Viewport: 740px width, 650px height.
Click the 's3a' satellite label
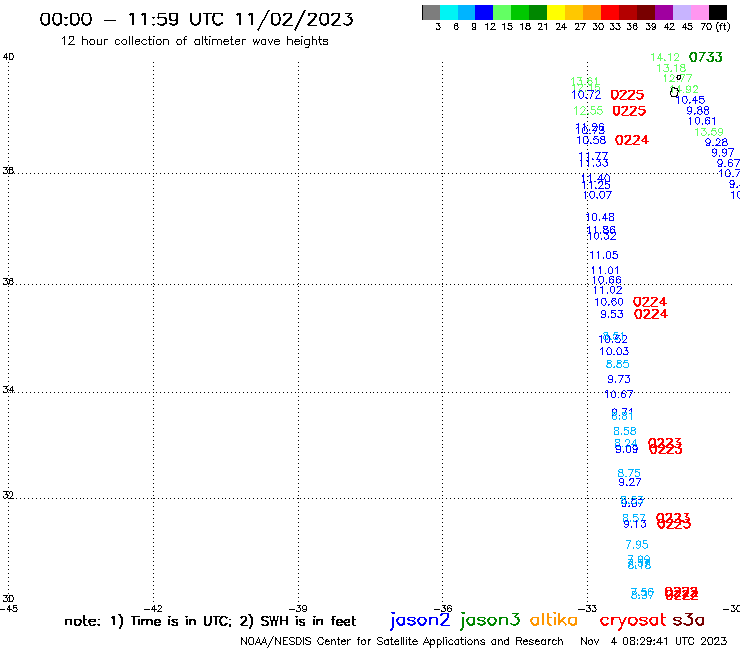pyautogui.click(x=688, y=620)
